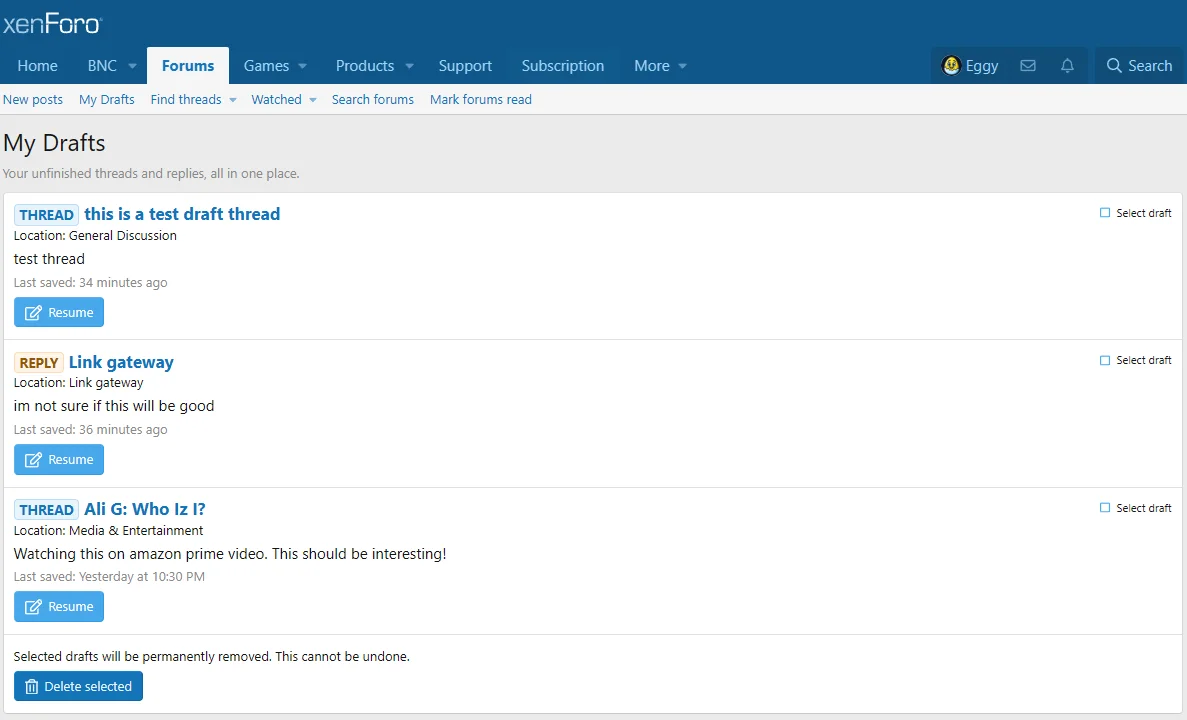Open 'this is a test draft thread' title
This screenshot has height=720, width=1187.
[182, 214]
